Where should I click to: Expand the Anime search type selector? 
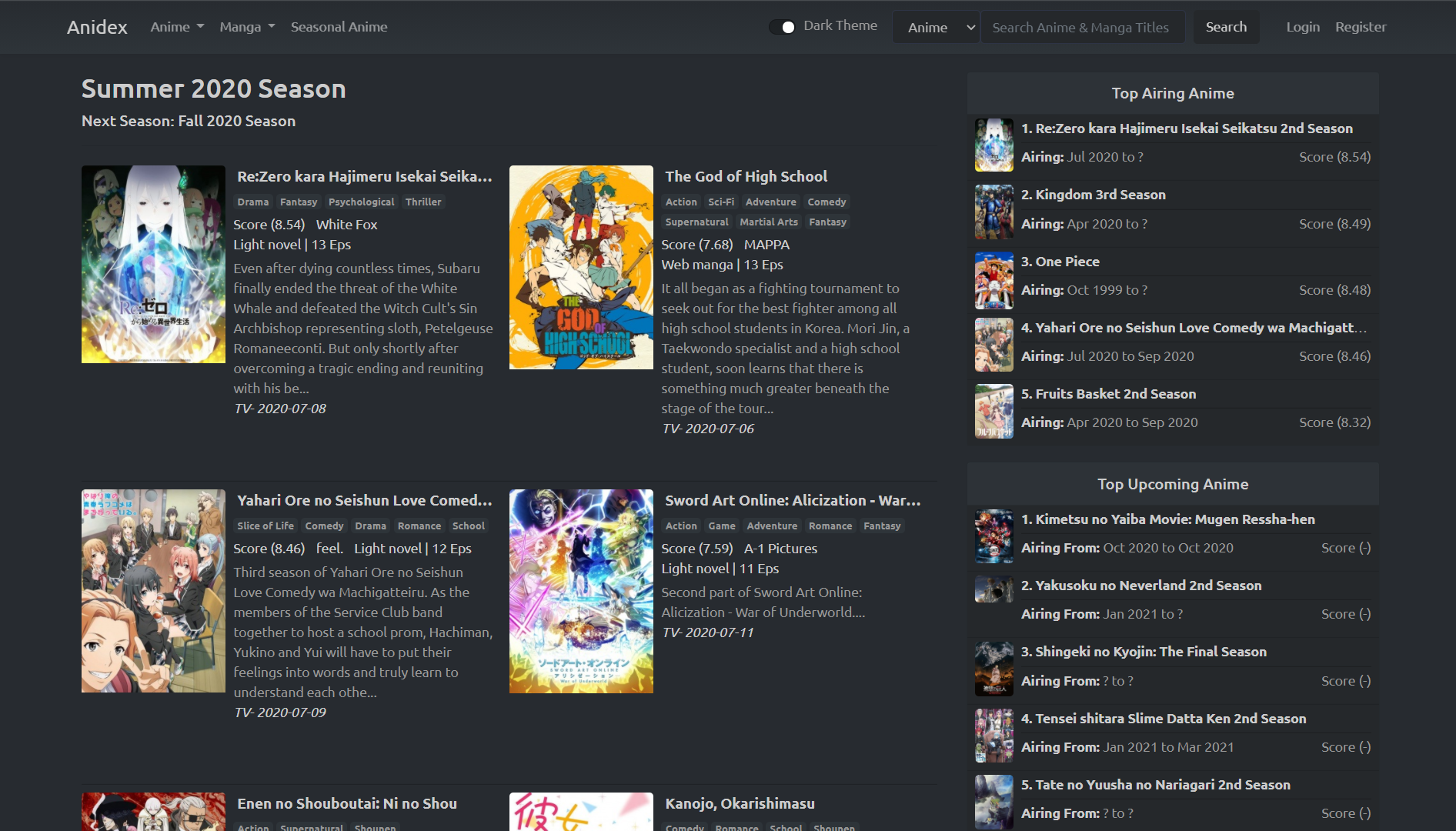936,28
